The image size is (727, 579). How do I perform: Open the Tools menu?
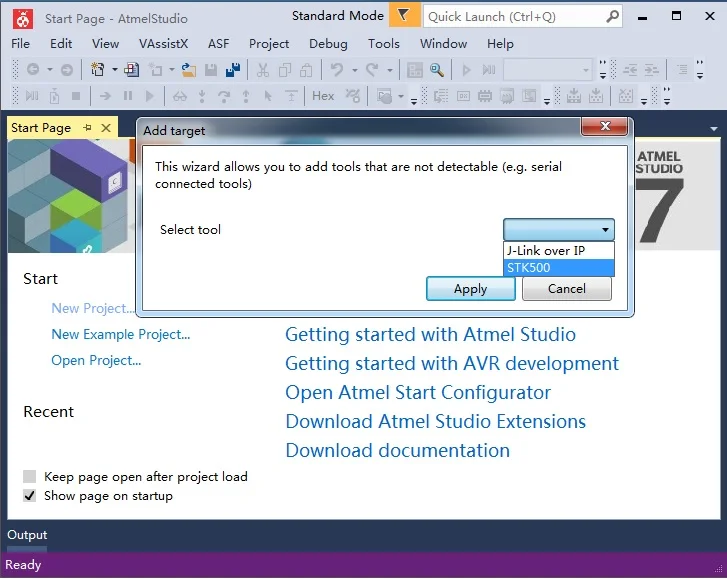tap(383, 44)
